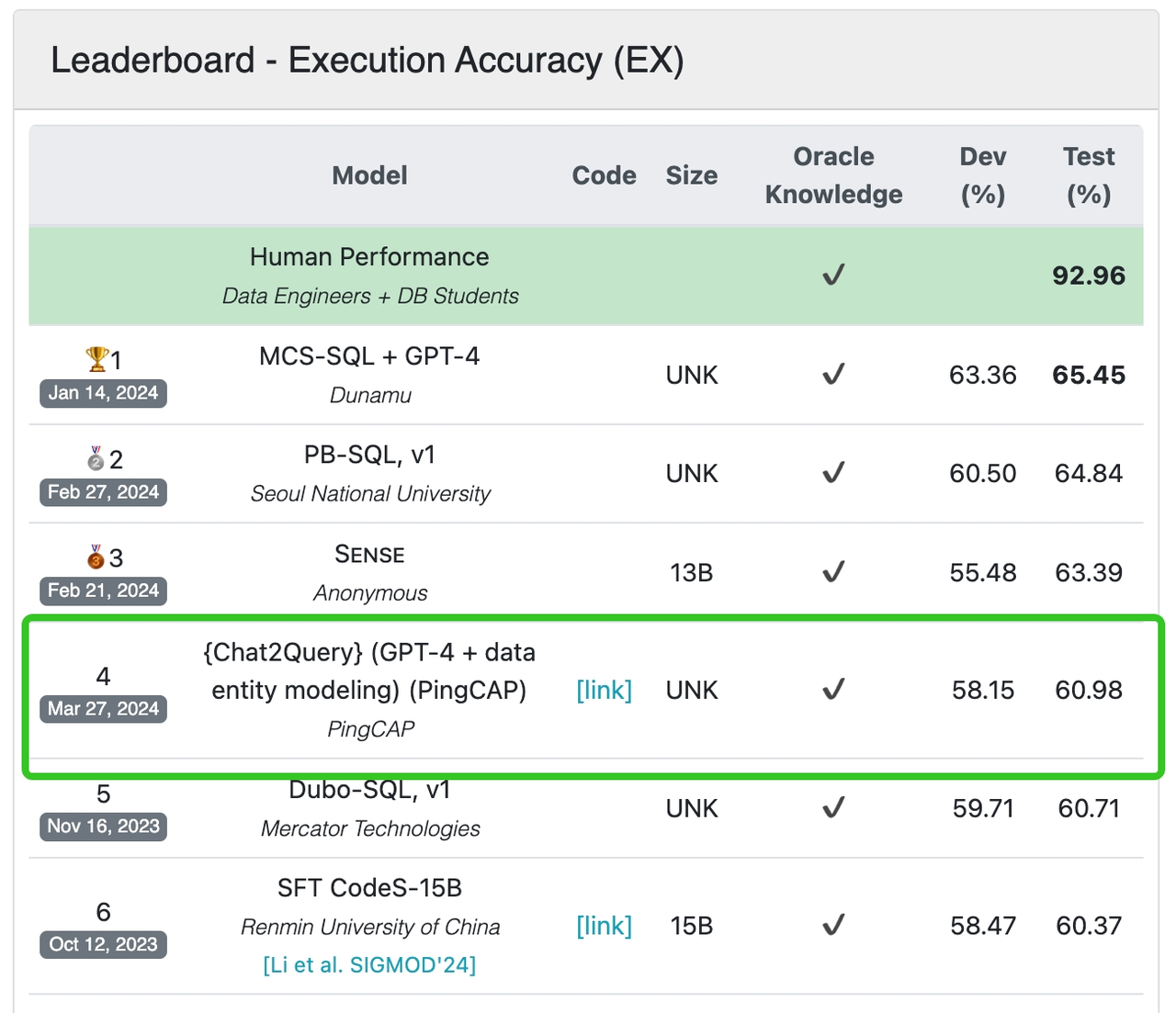Click the PB-SQL oracle knowledge checkmark

[x=833, y=472]
